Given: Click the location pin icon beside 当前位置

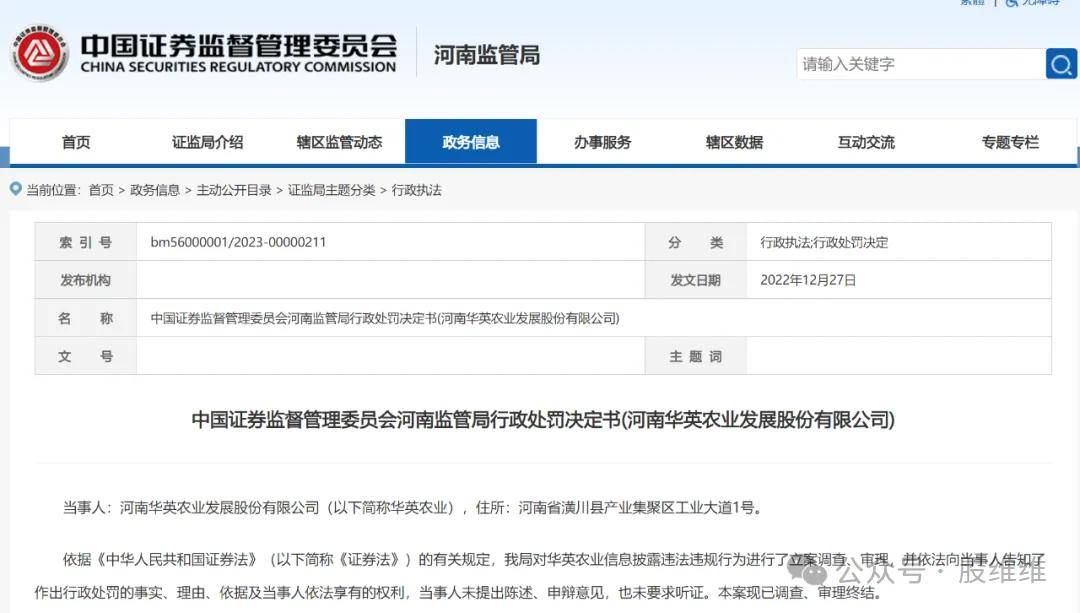Looking at the screenshot, I should coord(13,189).
